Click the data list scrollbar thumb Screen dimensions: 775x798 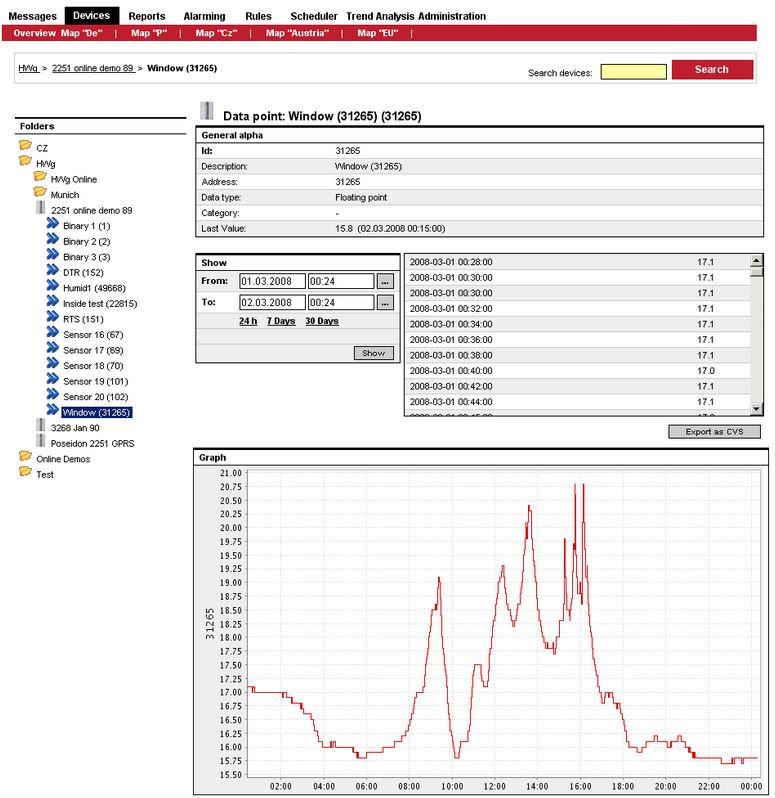(x=756, y=271)
